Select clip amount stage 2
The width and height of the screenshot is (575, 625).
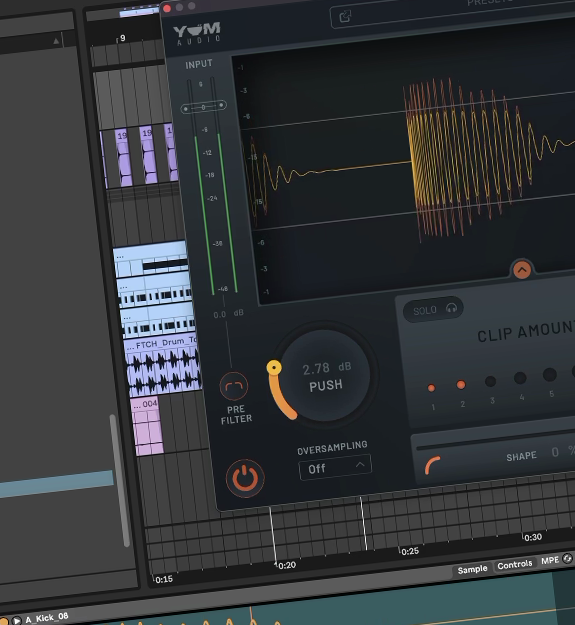461,385
